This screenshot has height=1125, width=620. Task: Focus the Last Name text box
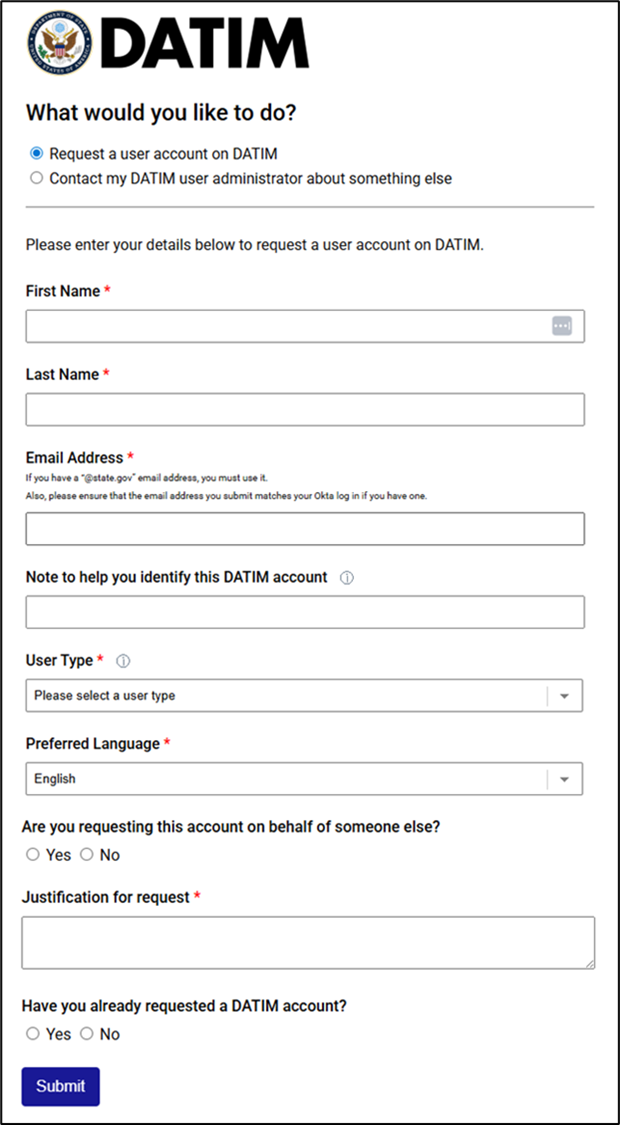click(x=305, y=410)
